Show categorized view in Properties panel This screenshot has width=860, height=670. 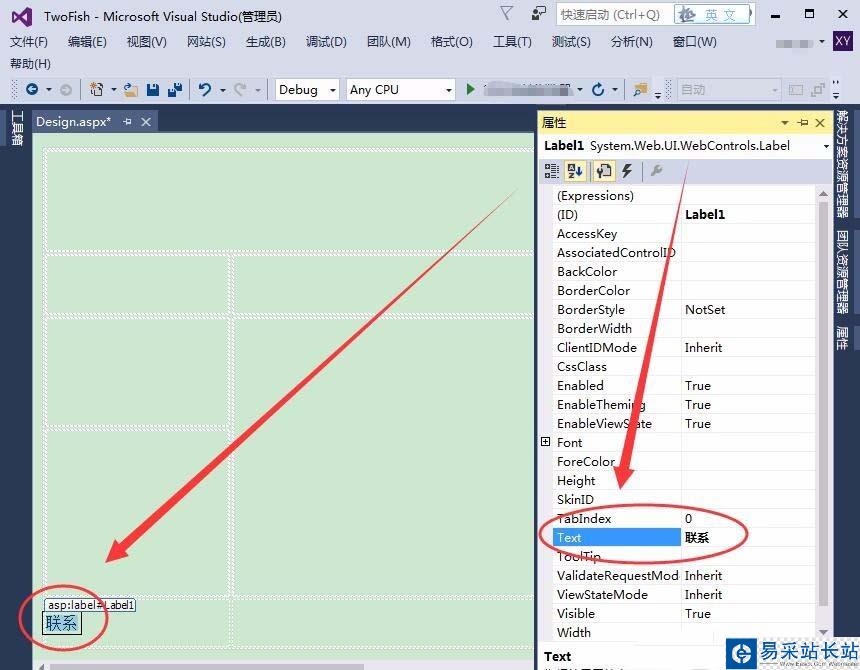[551, 171]
